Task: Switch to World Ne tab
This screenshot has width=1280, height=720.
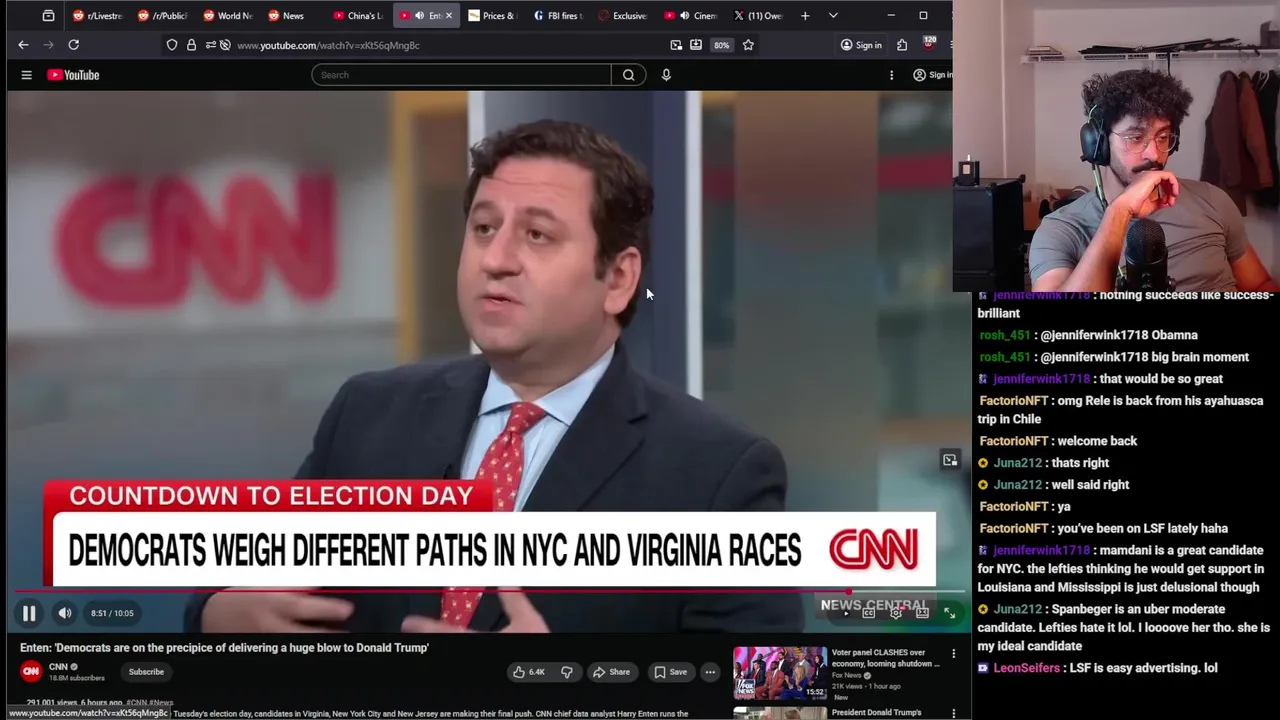Action: click(x=228, y=16)
